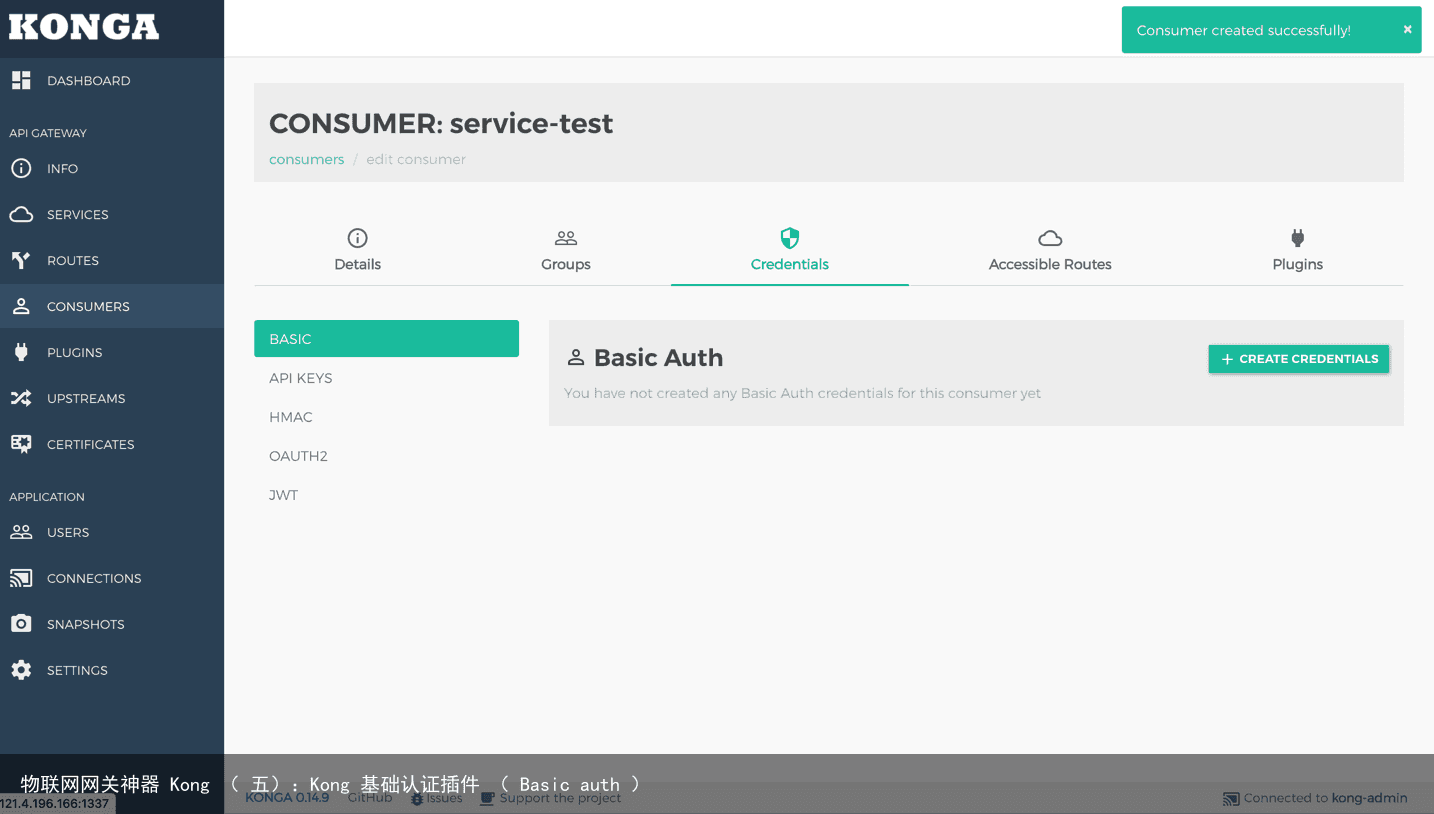Click the Routes fork icon

tap(21, 260)
